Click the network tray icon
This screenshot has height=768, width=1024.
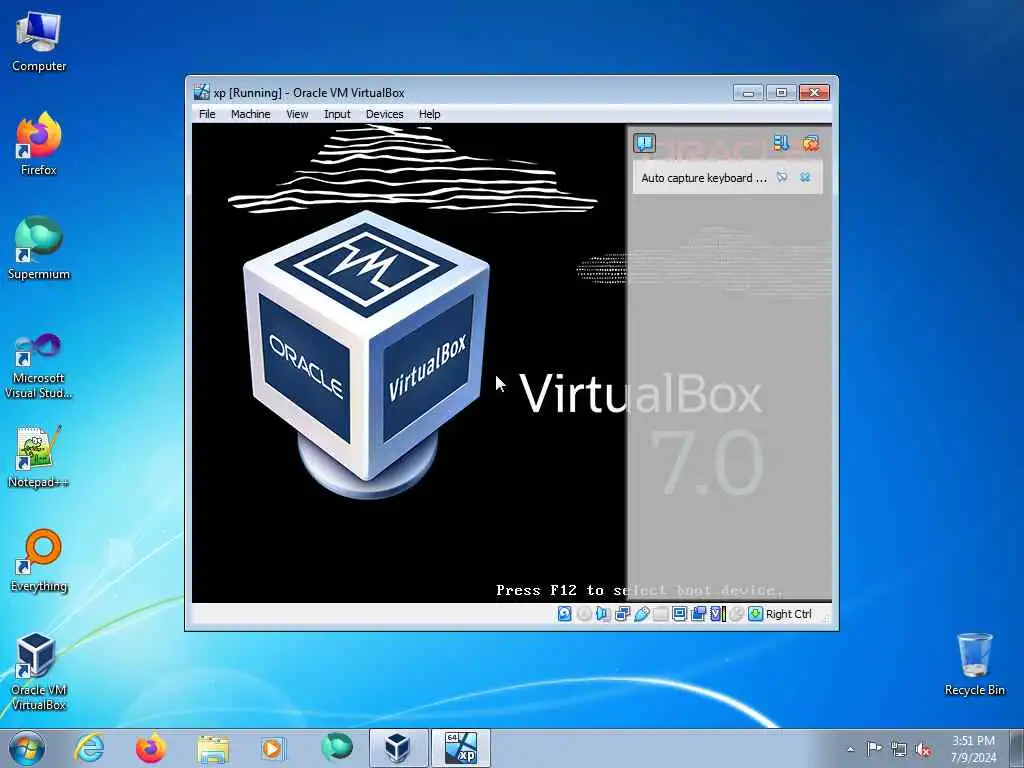(899, 749)
